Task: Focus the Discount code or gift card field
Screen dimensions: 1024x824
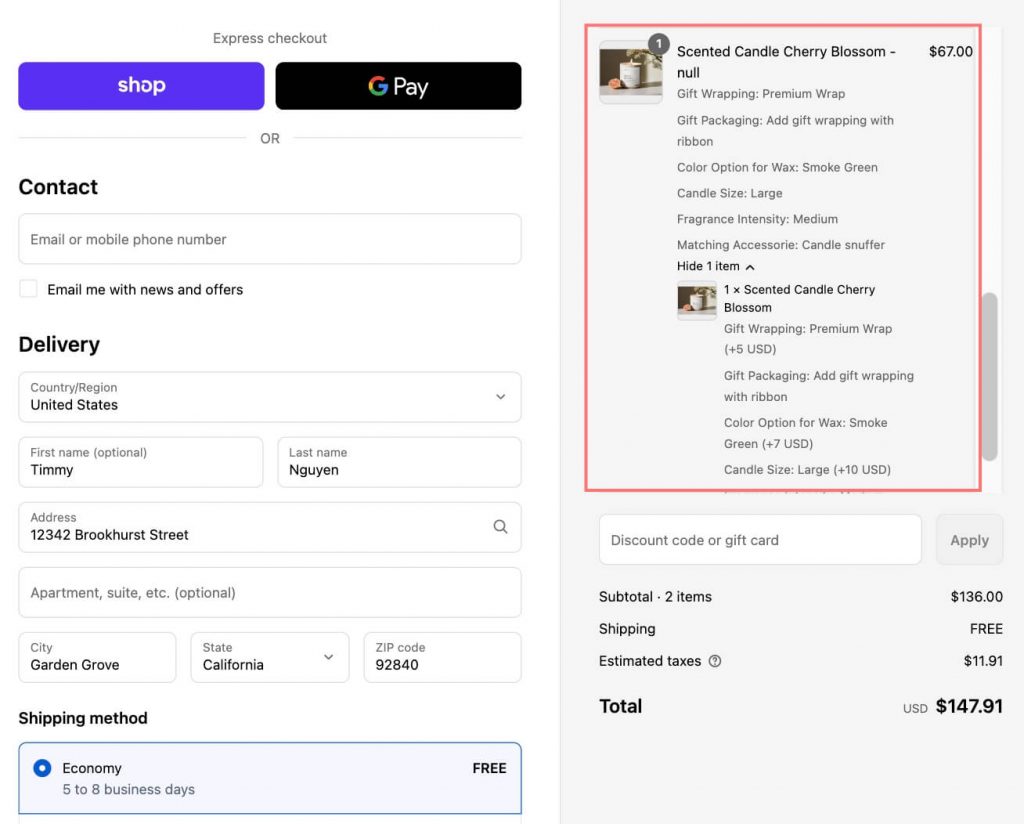Action: pyautogui.click(x=760, y=540)
